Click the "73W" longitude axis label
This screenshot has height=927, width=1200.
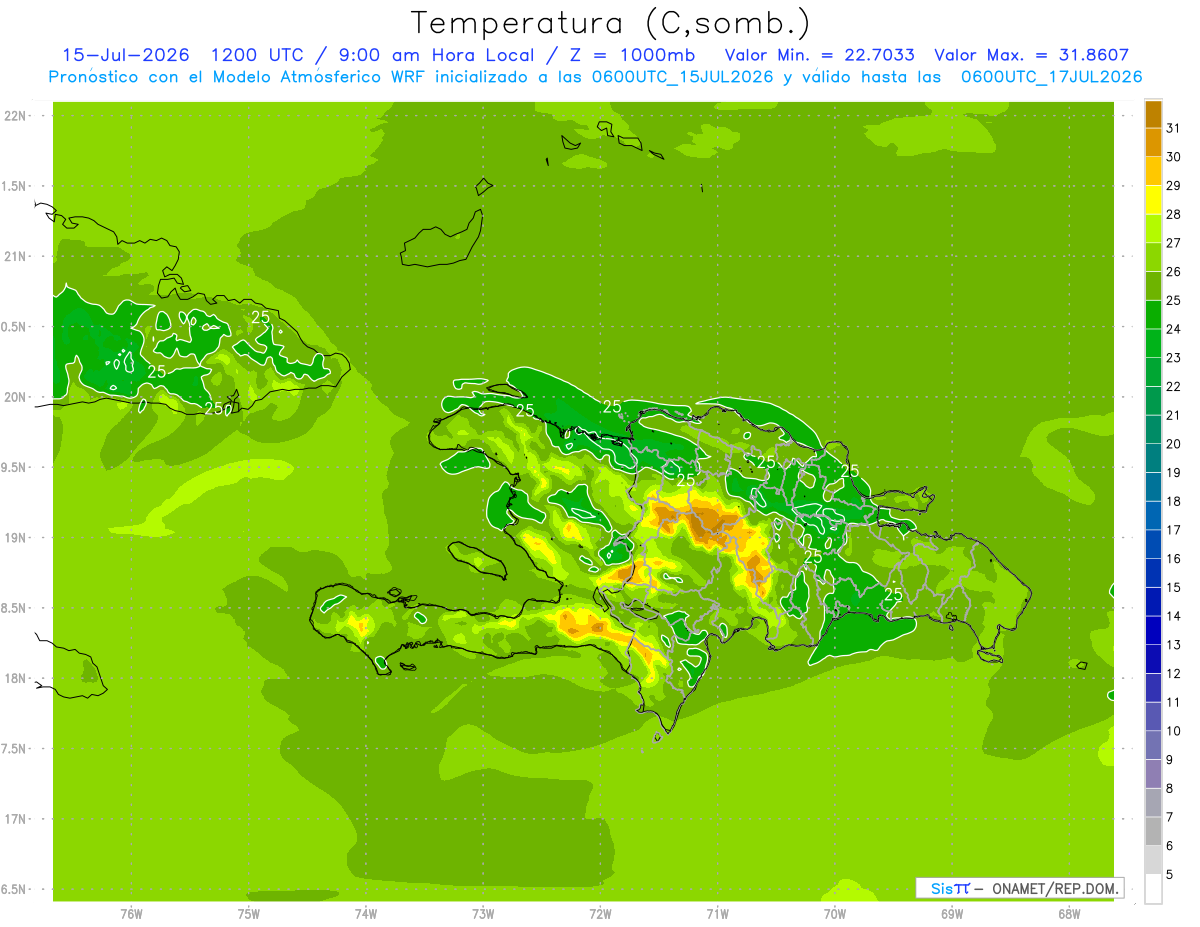click(x=483, y=914)
